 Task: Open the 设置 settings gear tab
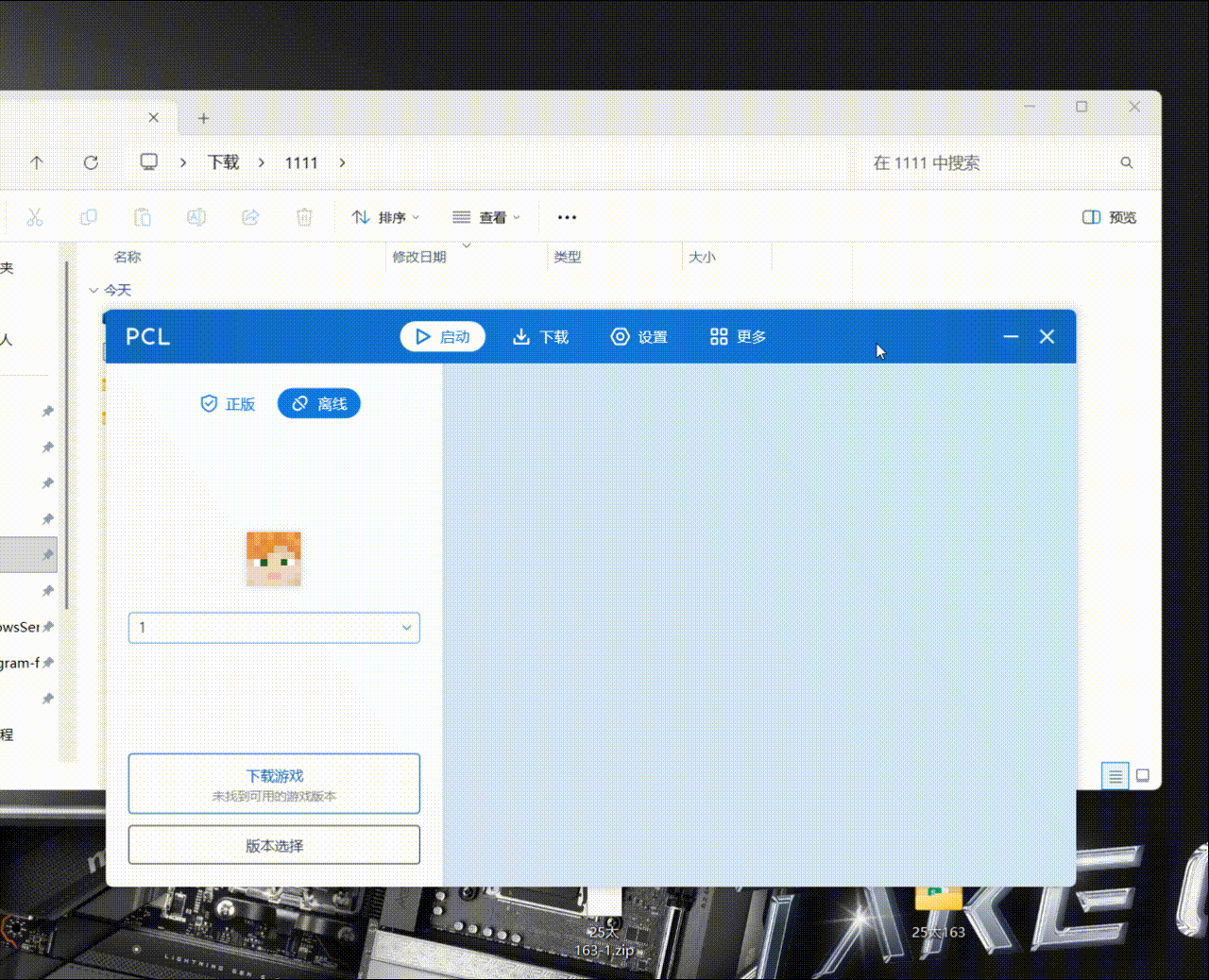[x=639, y=337]
